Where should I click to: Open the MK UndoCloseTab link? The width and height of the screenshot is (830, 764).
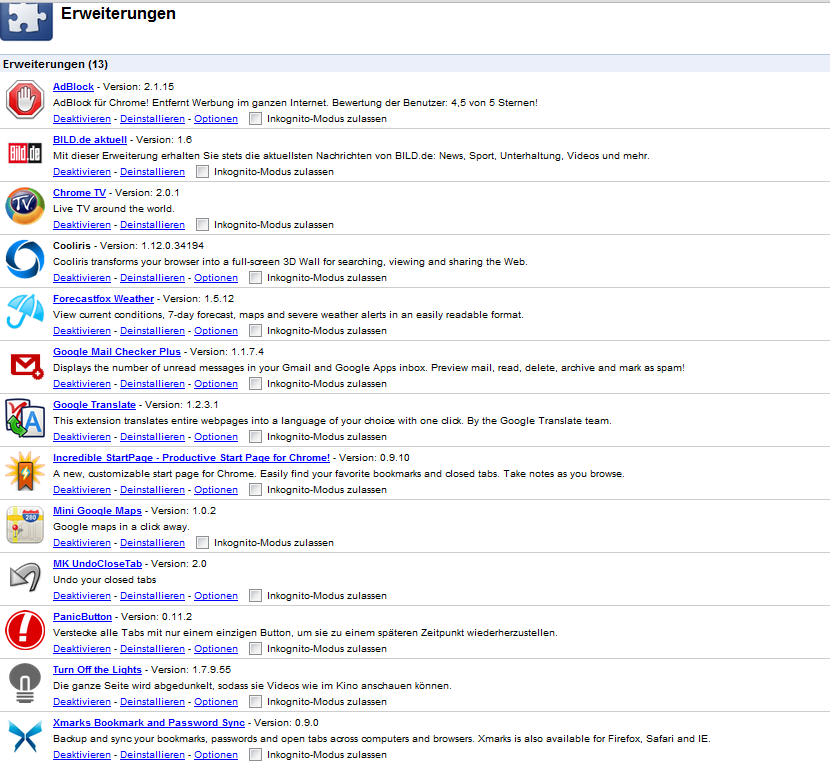97,563
